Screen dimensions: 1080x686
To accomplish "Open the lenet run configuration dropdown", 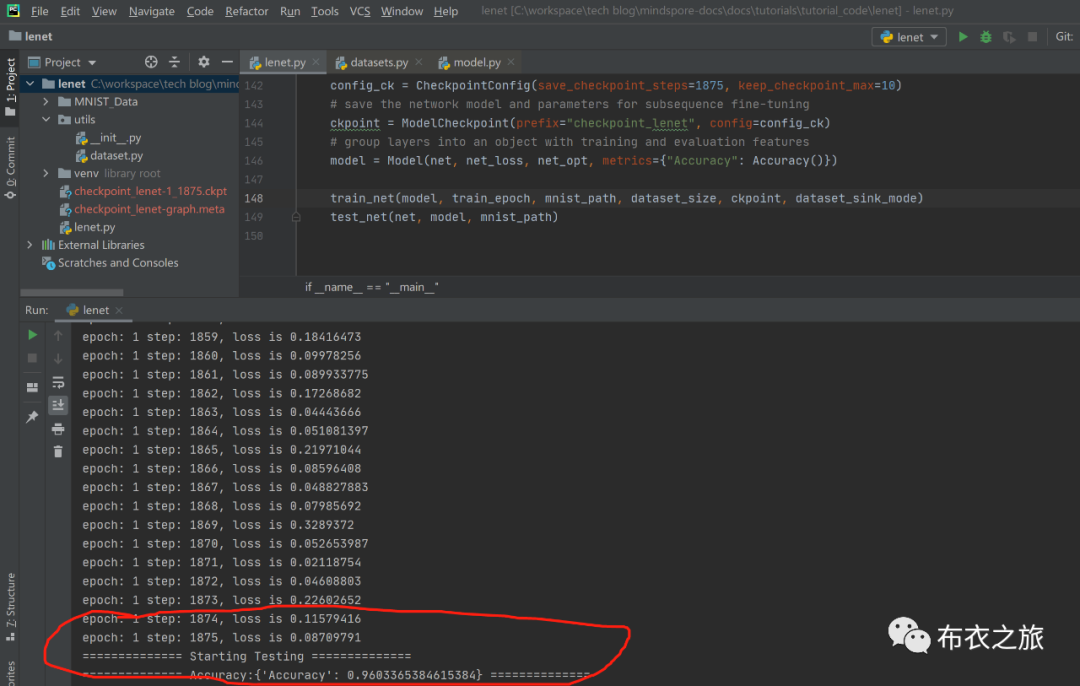I will pyautogui.click(x=909, y=37).
